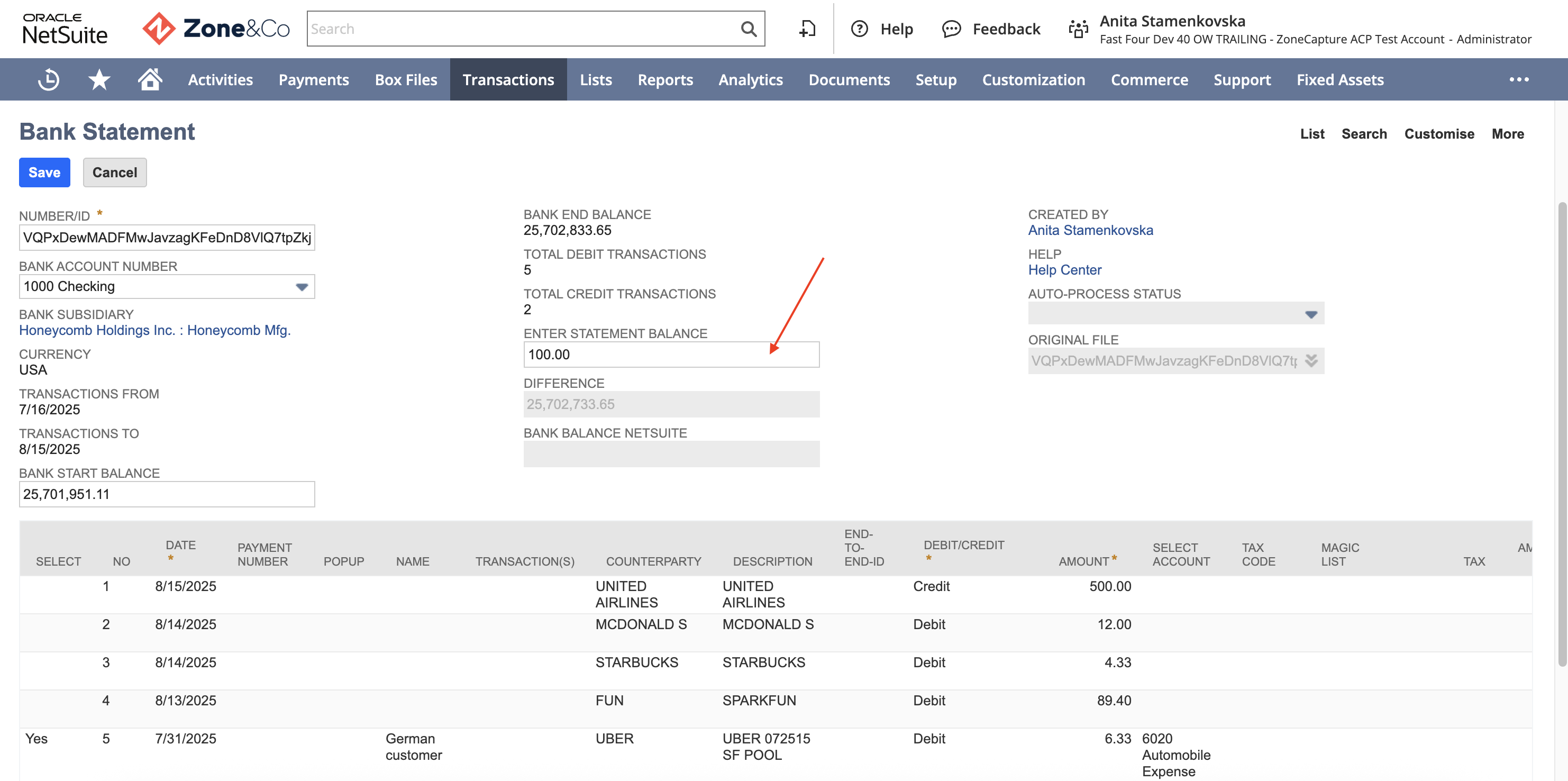Click the Enter Statement Balance field
This screenshot has height=781, width=1568.
coord(671,355)
